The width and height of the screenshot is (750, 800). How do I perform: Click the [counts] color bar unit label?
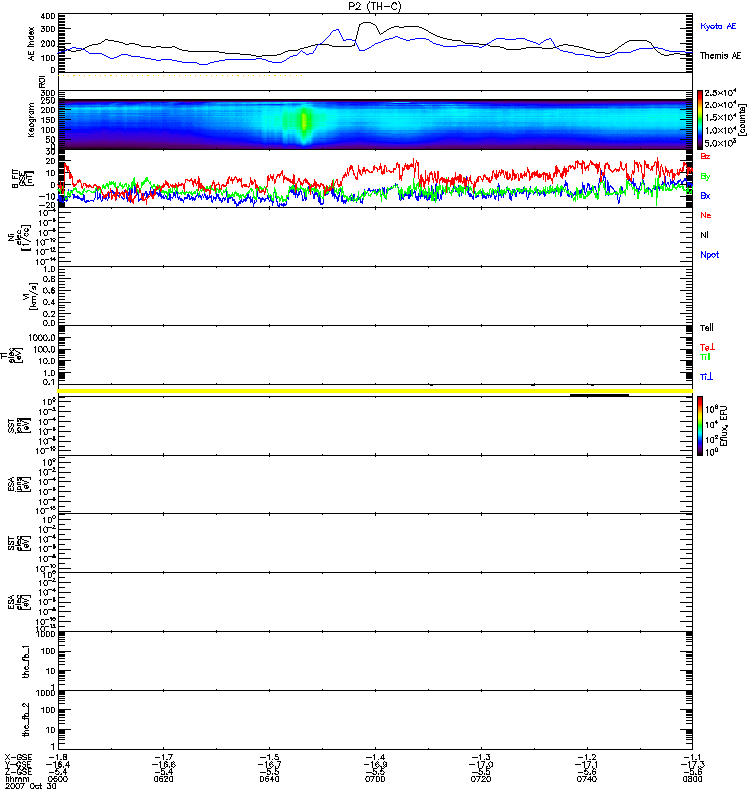click(x=742, y=120)
